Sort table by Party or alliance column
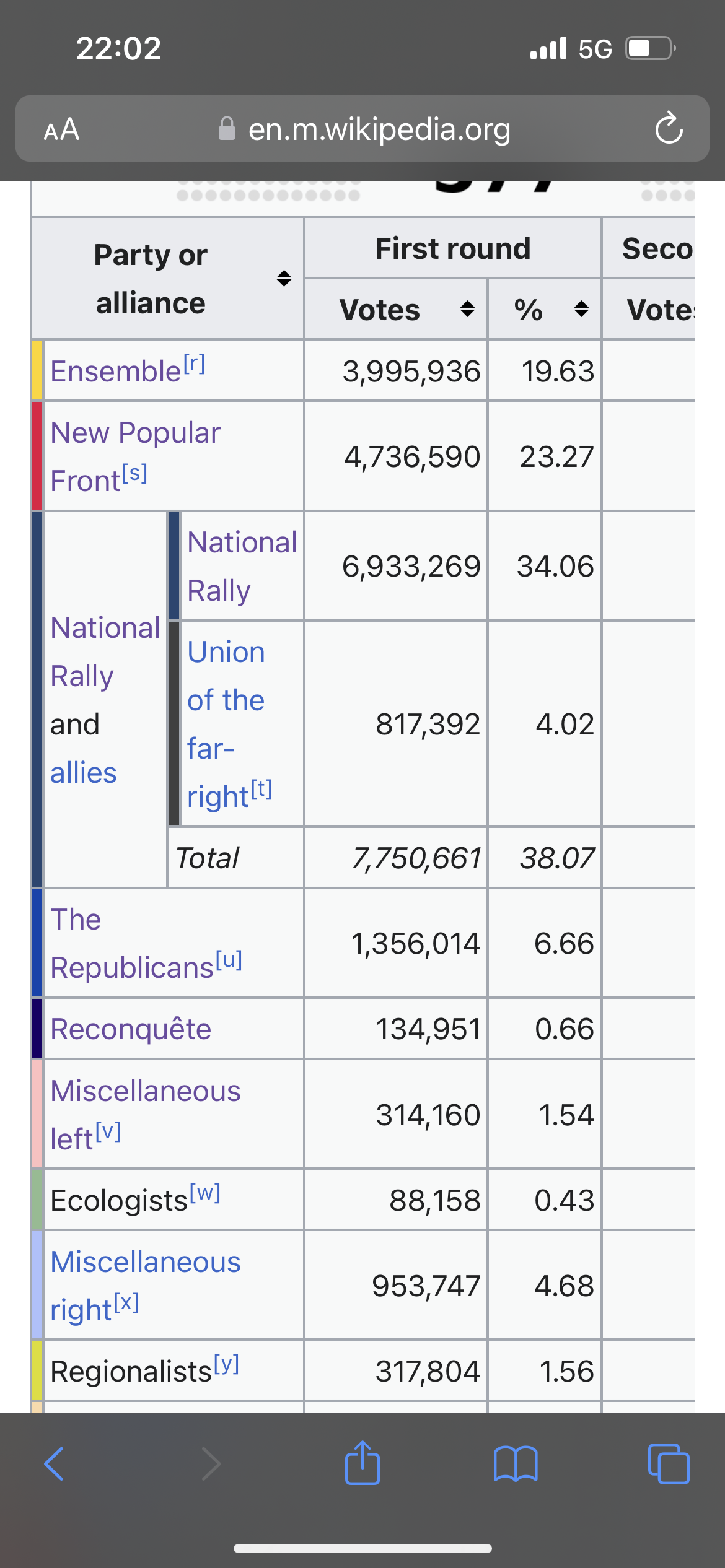This screenshot has height=1568, width=725. [284, 278]
